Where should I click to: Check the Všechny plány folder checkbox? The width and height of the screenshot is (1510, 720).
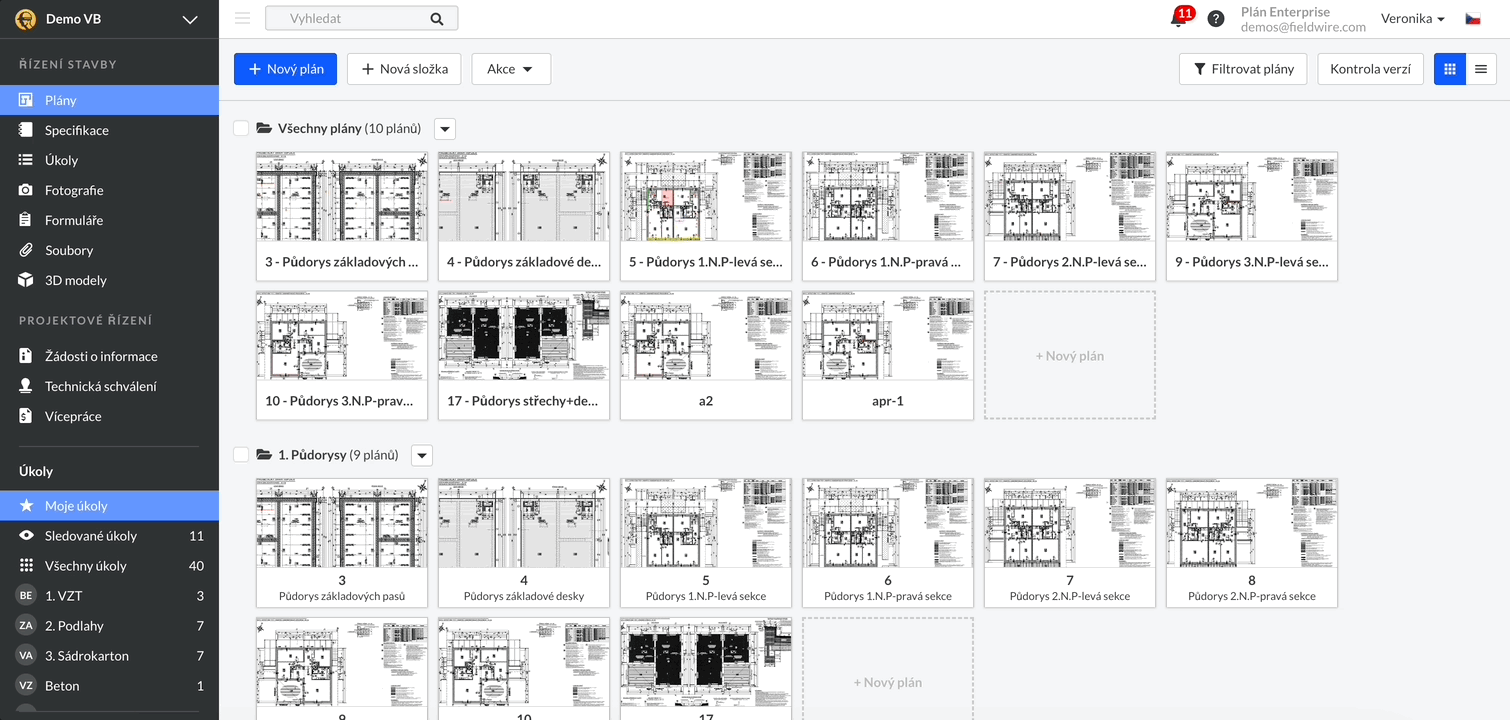coord(241,129)
